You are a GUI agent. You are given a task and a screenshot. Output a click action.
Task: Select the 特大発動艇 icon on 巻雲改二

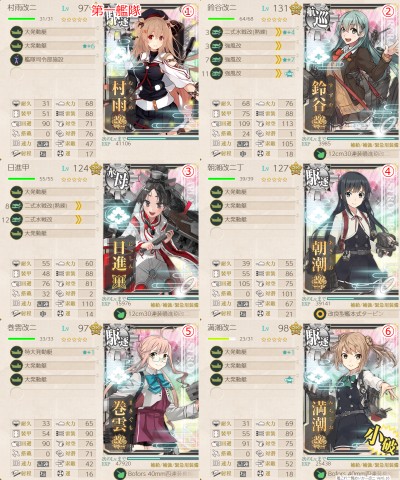(x=16, y=351)
